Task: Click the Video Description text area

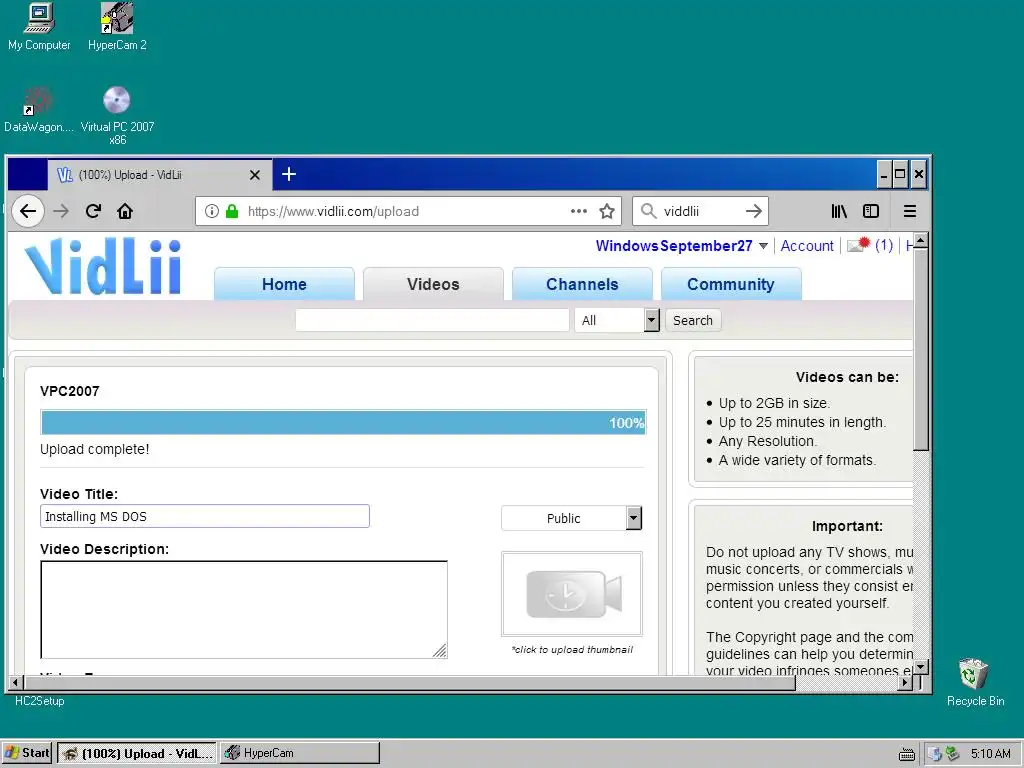Action: point(244,609)
